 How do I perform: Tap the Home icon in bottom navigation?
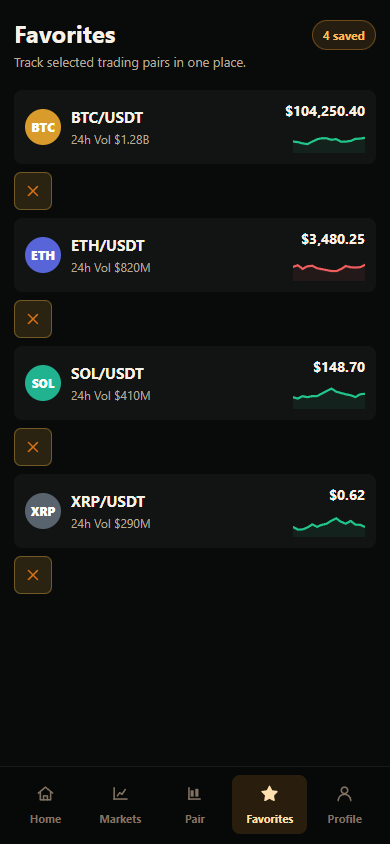click(46, 793)
